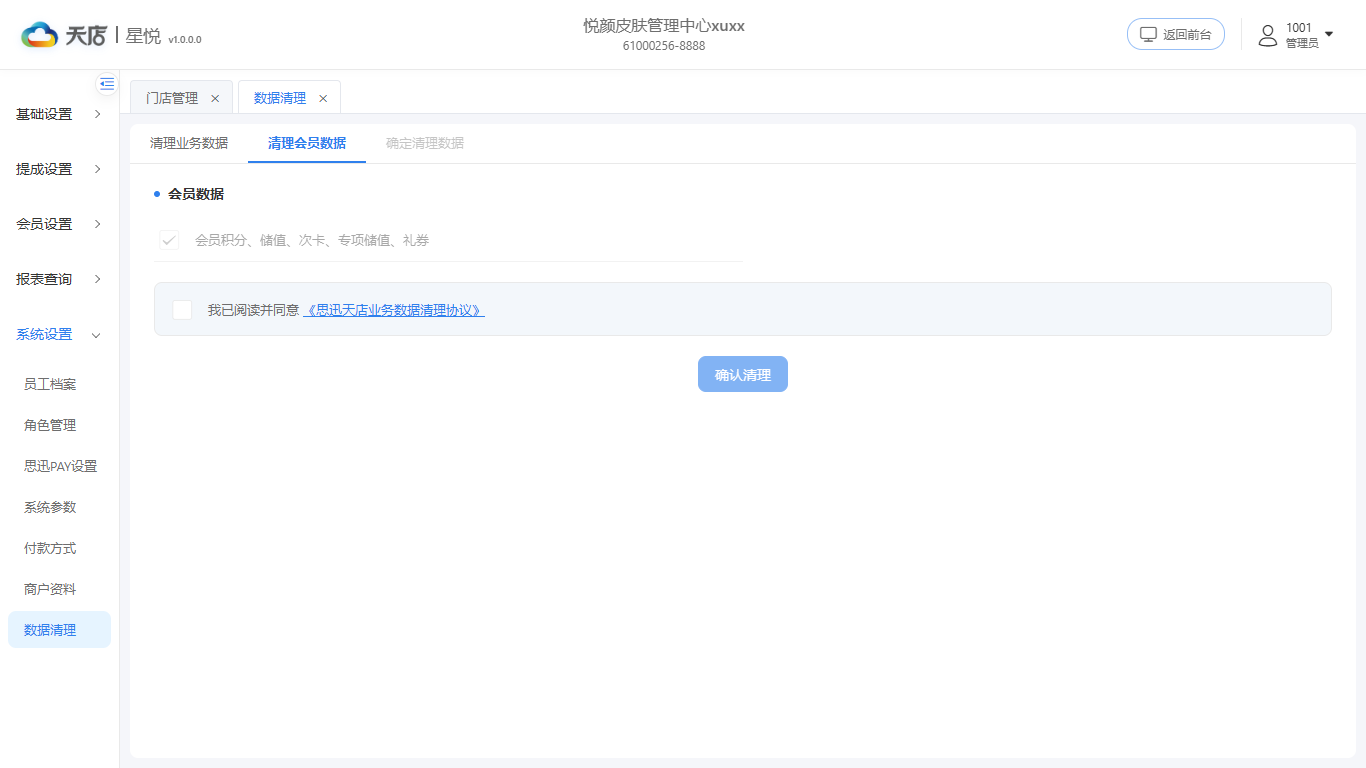Expand the 基础设置 menu
The height and width of the screenshot is (768, 1366).
(x=59, y=114)
